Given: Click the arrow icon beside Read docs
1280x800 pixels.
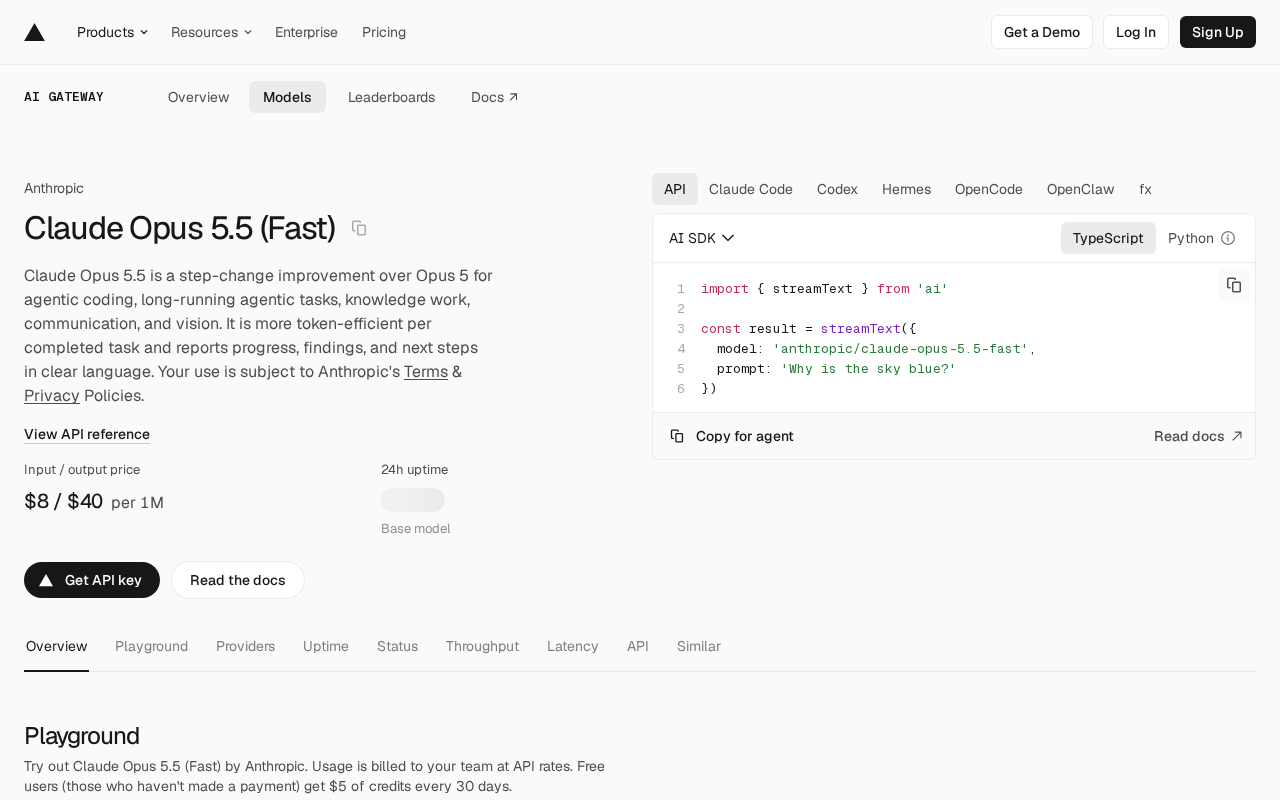Looking at the screenshot, I should point(1237,436).
